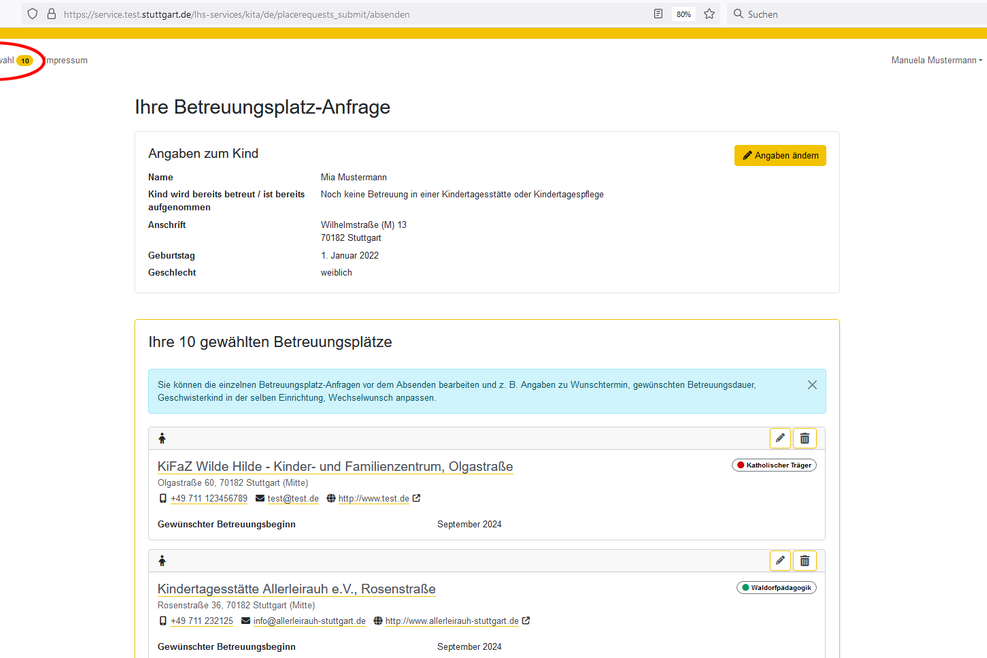Image resolution: width=987 pixels, height=658 pixels.
Task: Call phone number +49 711 123456789
Action: [x=208, y=498]
